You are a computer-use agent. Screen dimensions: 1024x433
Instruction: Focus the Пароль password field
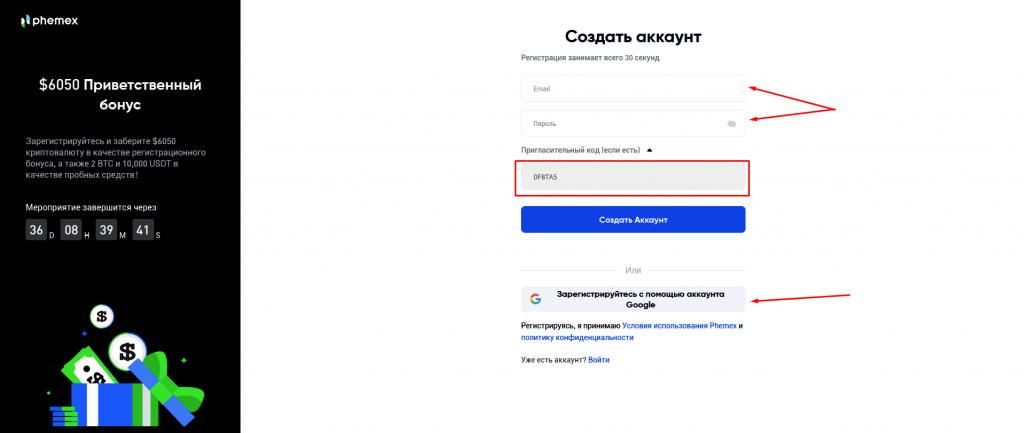(620, 124)
